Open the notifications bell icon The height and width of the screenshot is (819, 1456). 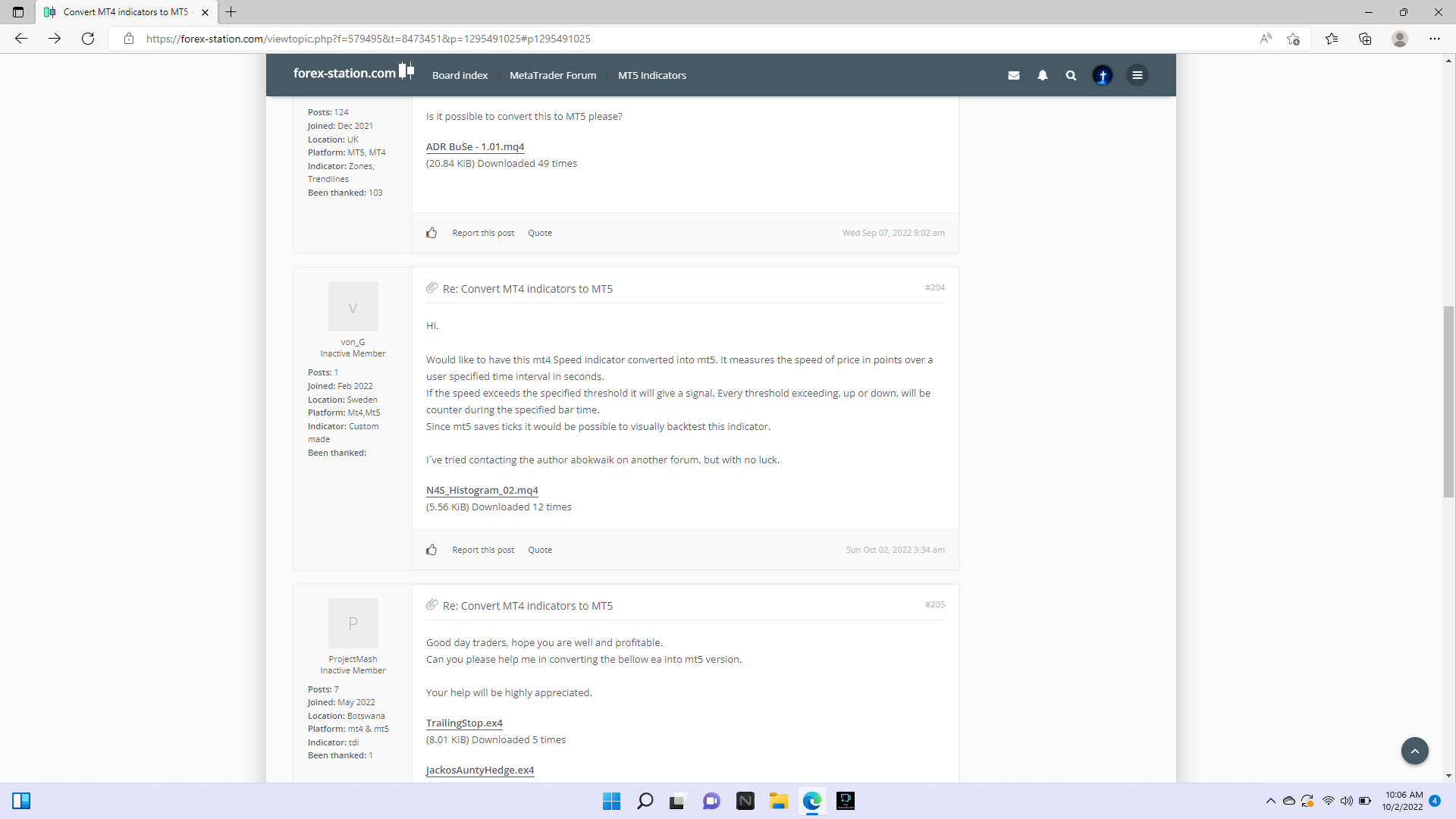1043,75
